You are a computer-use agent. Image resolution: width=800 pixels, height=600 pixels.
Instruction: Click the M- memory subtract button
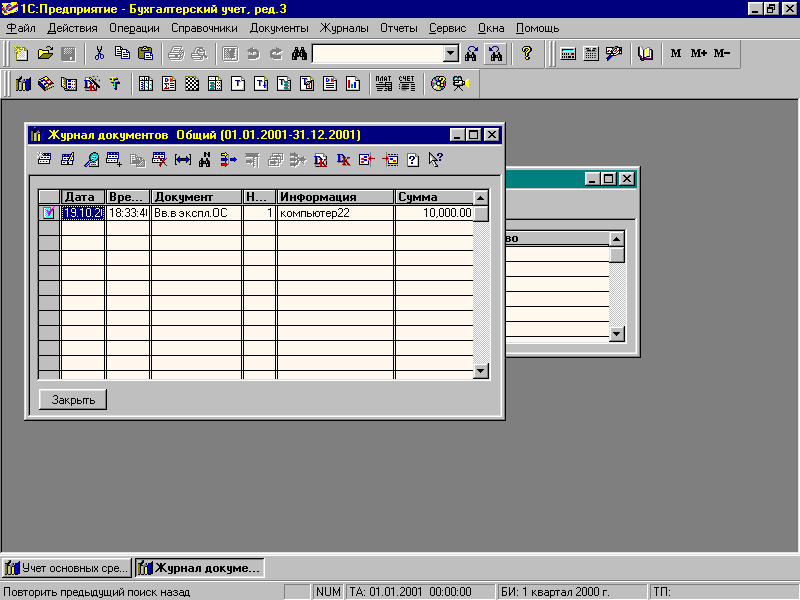[721, 53]
